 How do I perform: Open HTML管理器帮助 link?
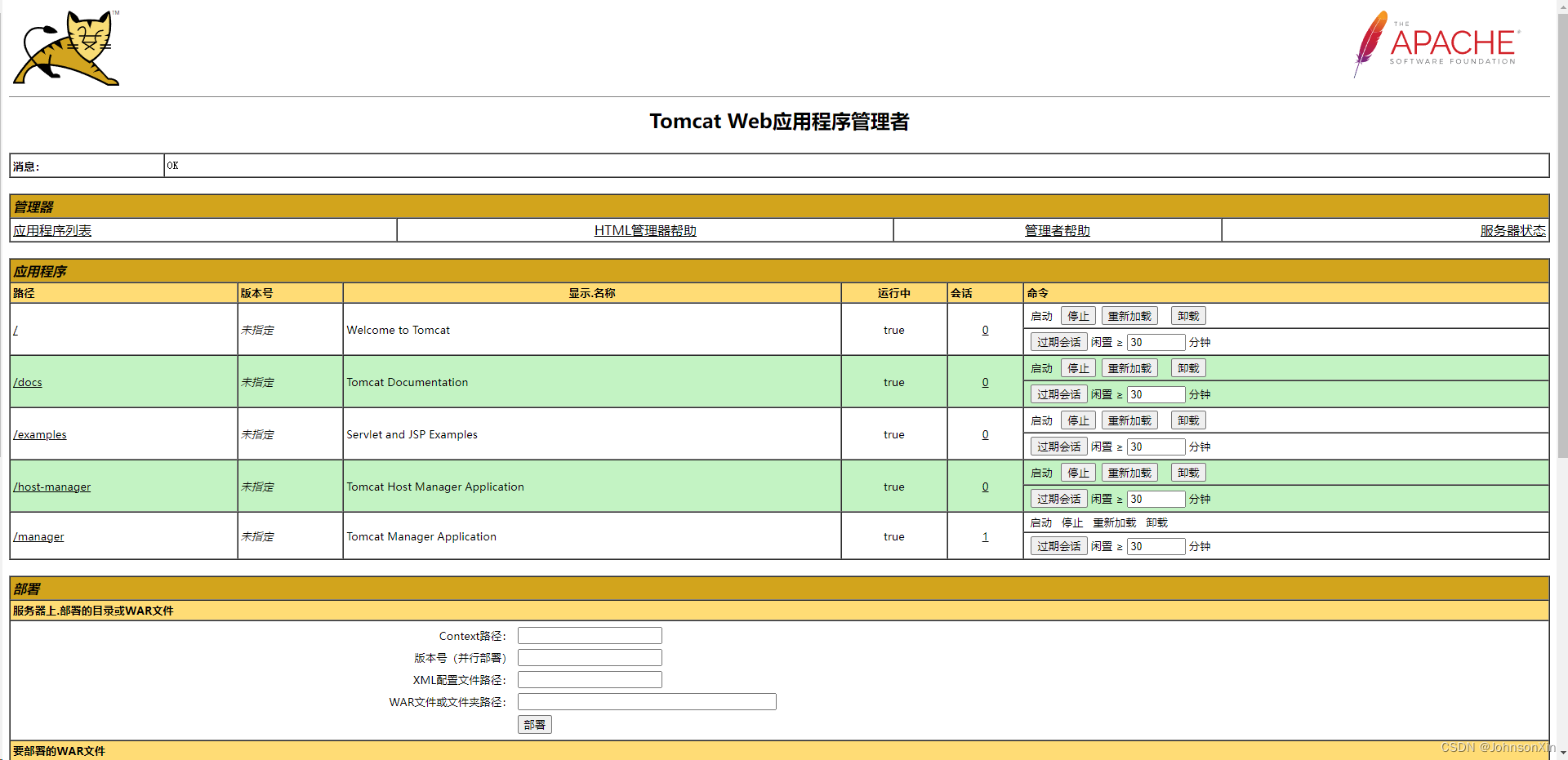645,231
